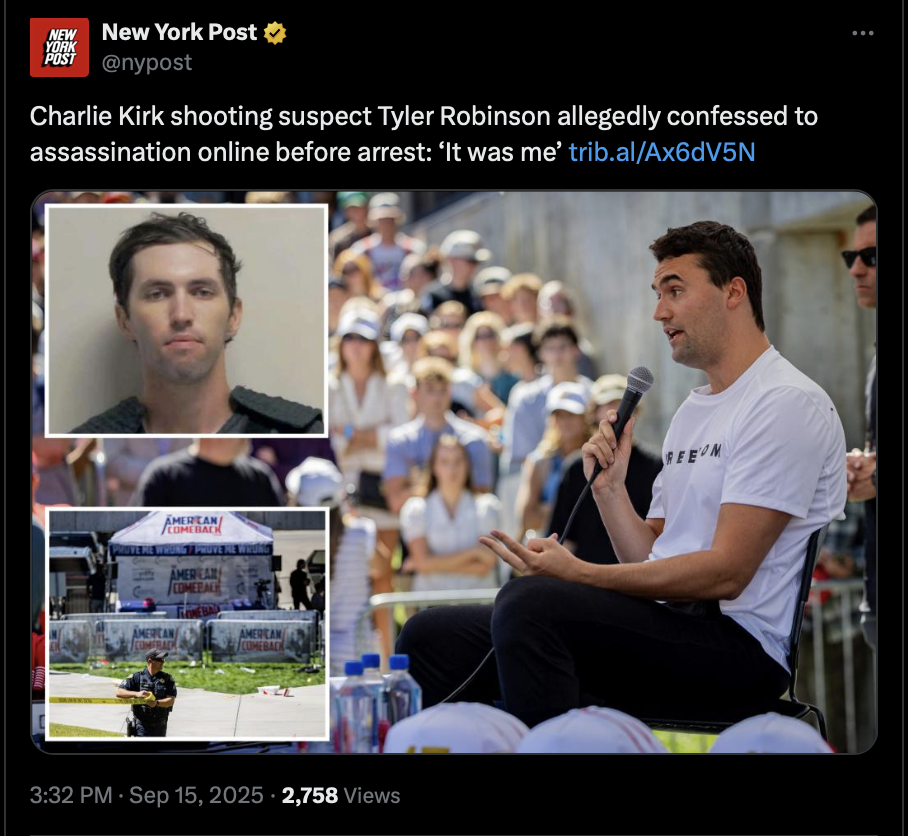Open the tent crime scene inset photo
The height and width of the screenshot is (836, 908).
pos(187,624)
